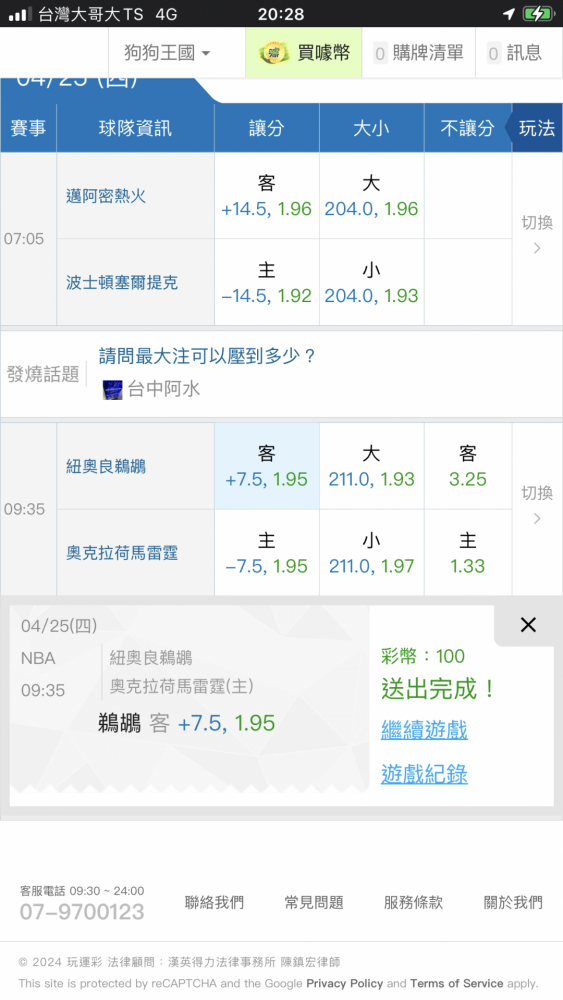Pick Thunder 主 moneyline 1.33

(467, 553)
